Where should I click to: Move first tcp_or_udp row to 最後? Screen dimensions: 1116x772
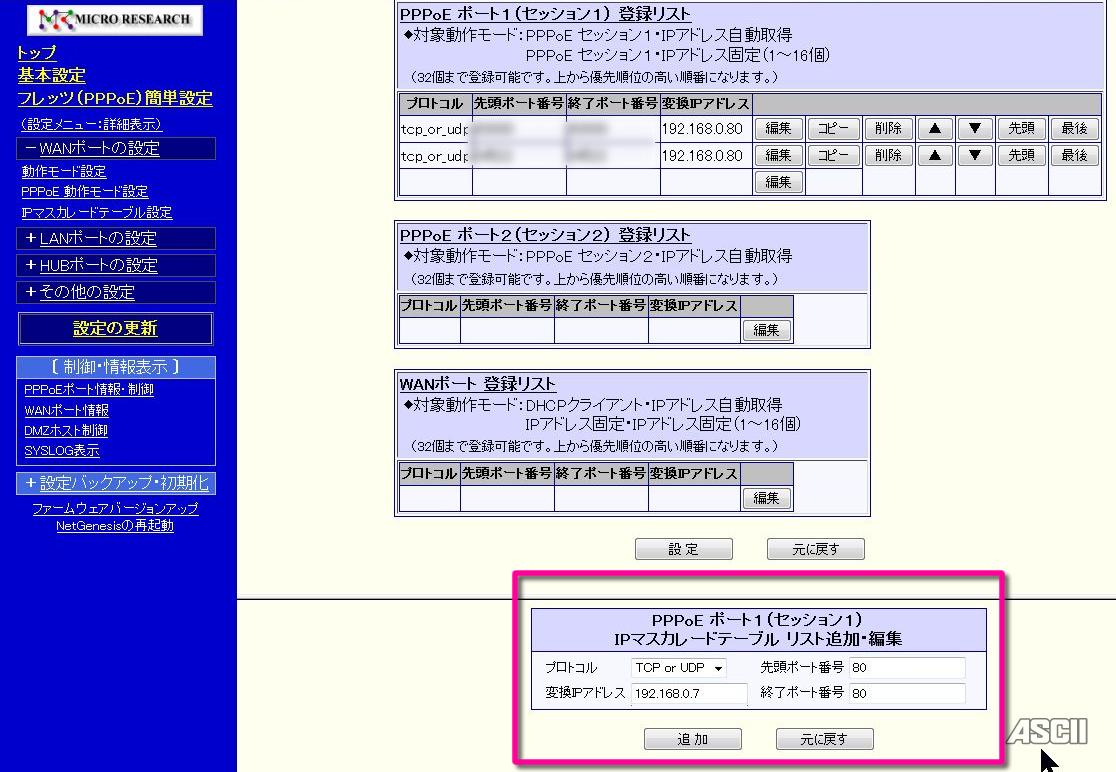pos(1075,129)
